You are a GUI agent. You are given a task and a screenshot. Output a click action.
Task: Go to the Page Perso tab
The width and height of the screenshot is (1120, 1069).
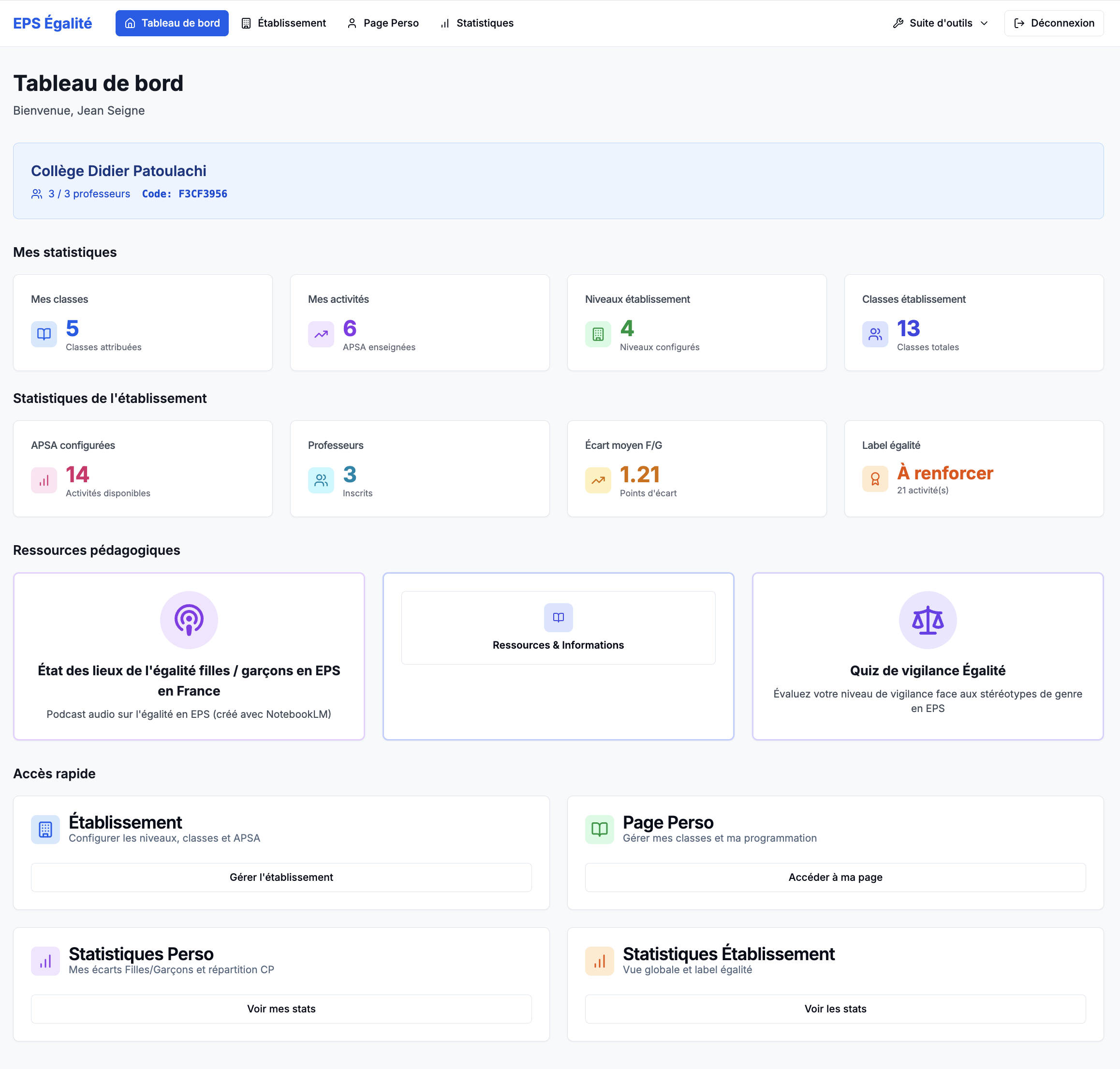[x=383, y=23]
